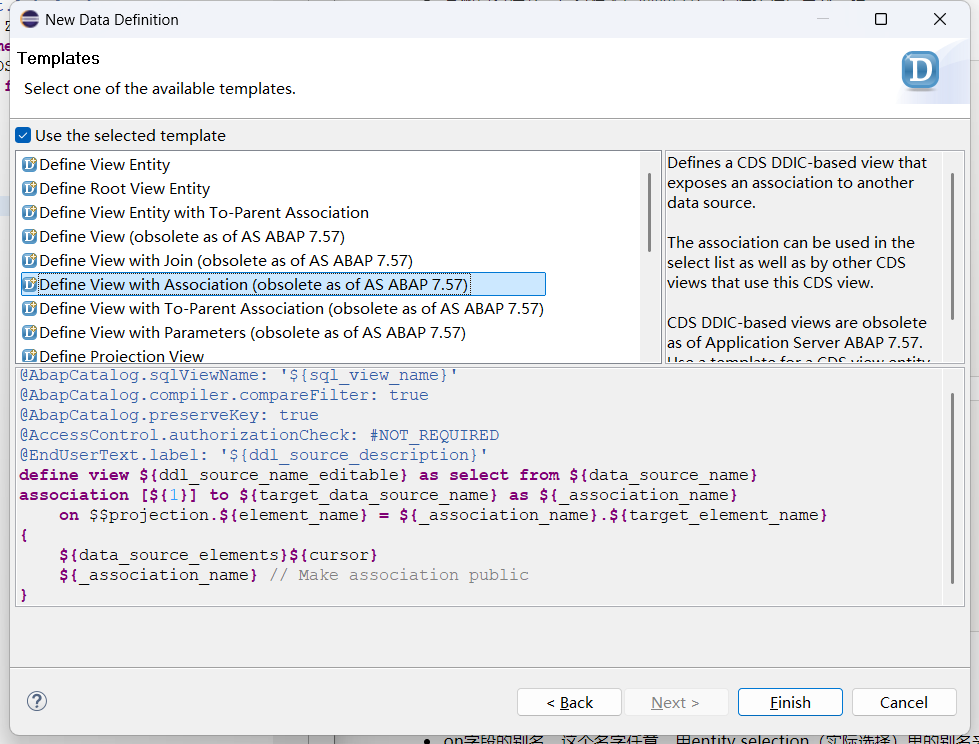The height and width of the screenshot is (744, 979).
Task: Click icon beside Define View with Parameters
Action: [29, 333]
